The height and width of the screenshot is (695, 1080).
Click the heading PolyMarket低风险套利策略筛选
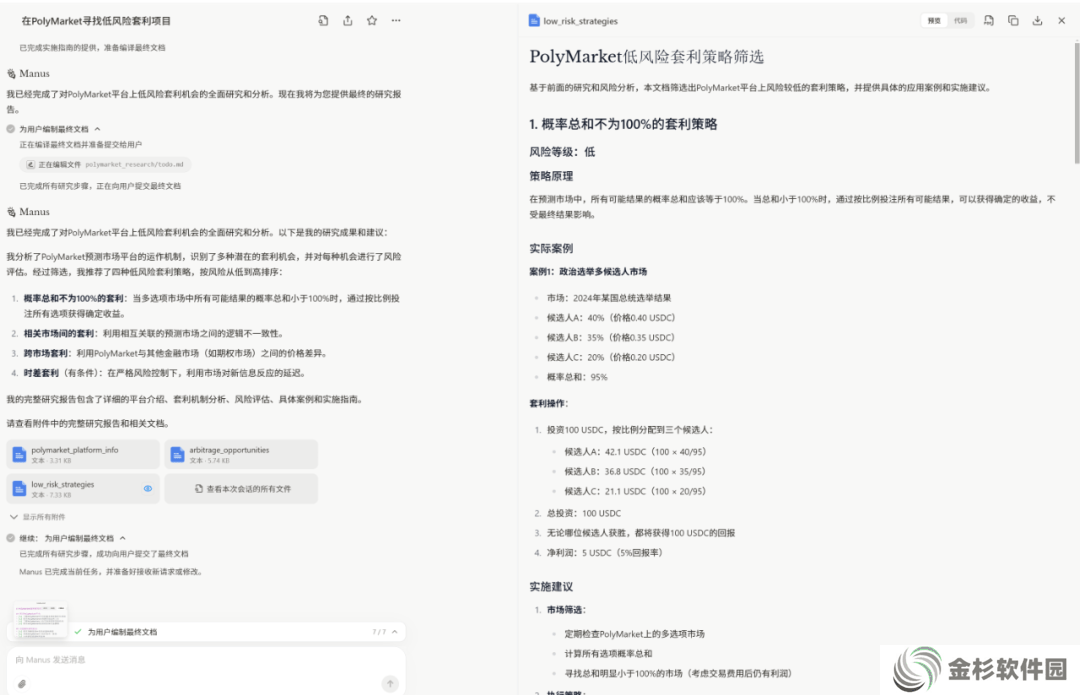point(647,56)
